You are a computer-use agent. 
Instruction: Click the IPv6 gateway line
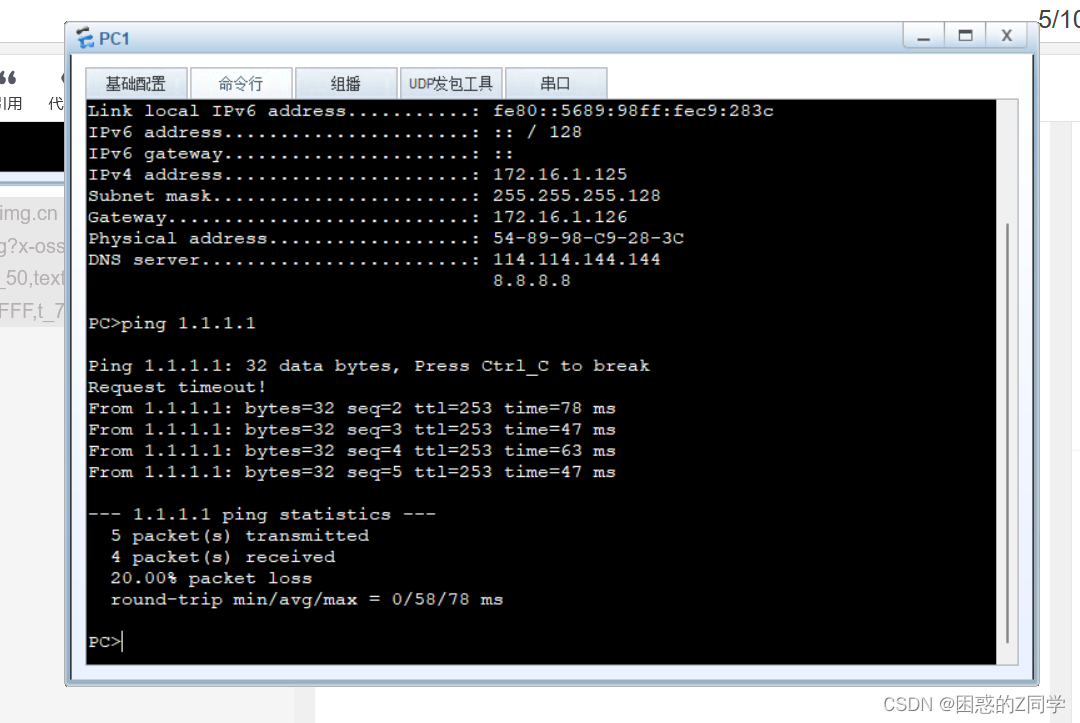pyautogui.click(x=300, y=153)
